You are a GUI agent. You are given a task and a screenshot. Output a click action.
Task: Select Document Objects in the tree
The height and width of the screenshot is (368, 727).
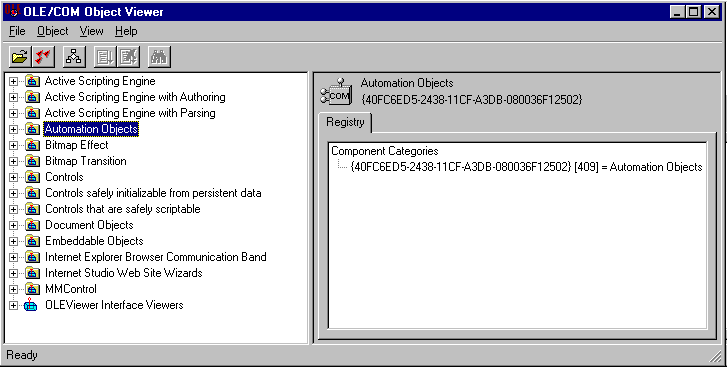click(89, 225)
